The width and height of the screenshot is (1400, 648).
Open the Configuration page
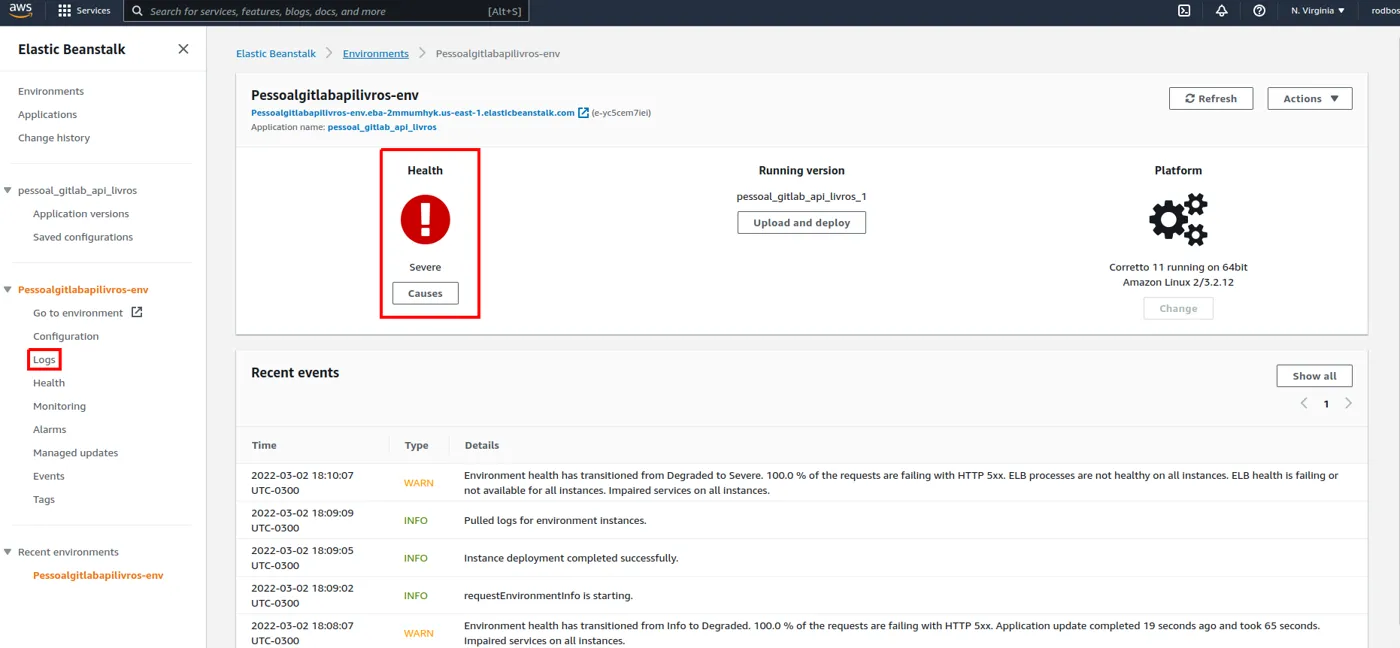pos(66,336)
